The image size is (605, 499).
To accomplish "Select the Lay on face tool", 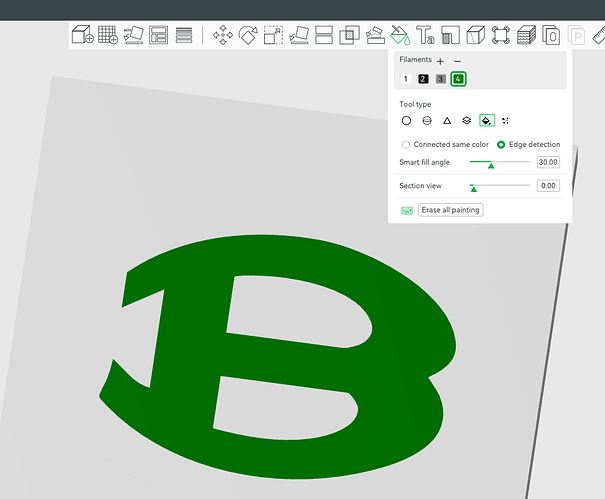I will pos(299,35).
